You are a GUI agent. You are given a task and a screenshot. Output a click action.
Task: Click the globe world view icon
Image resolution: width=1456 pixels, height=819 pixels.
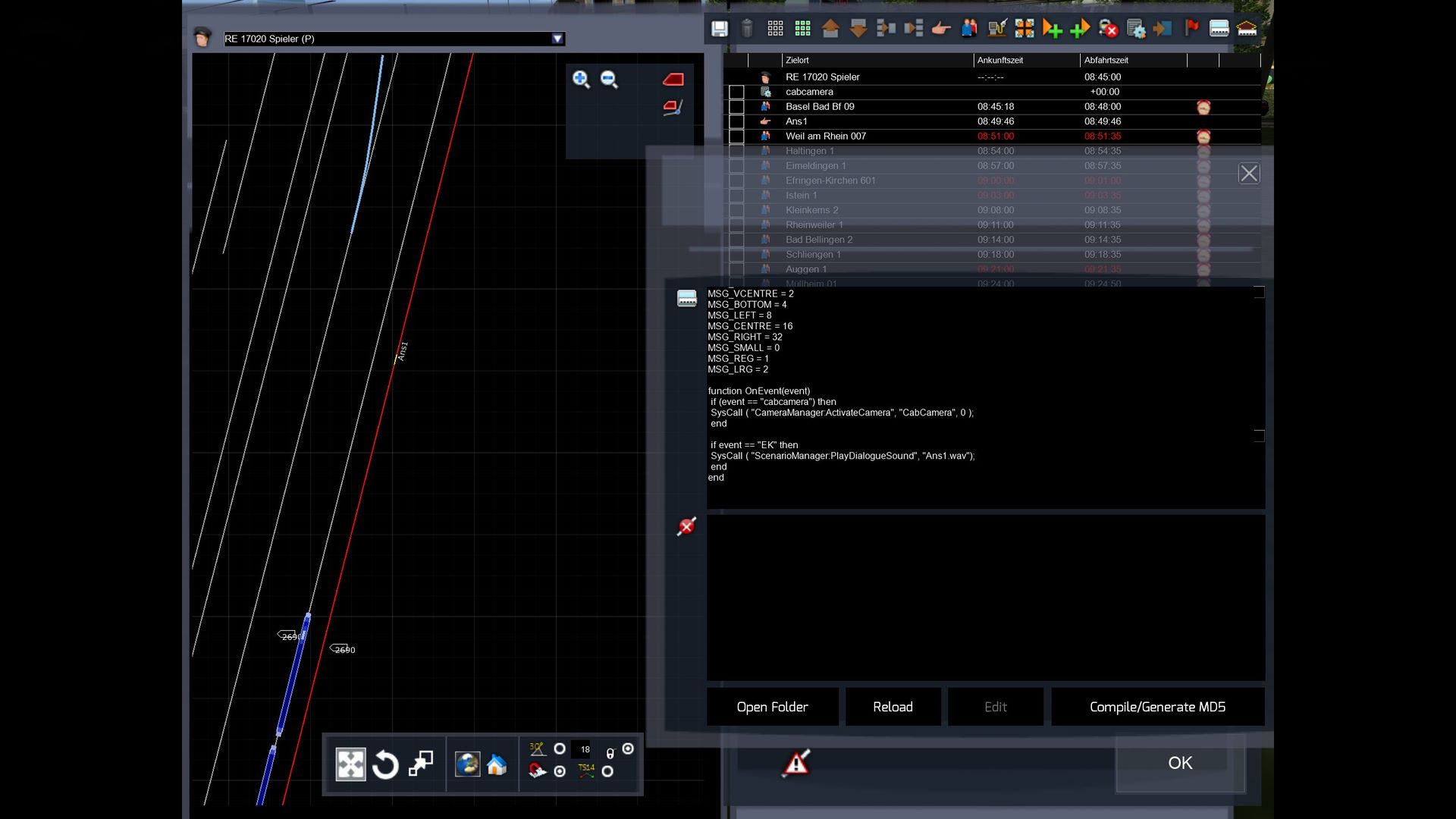pos(467,764)
